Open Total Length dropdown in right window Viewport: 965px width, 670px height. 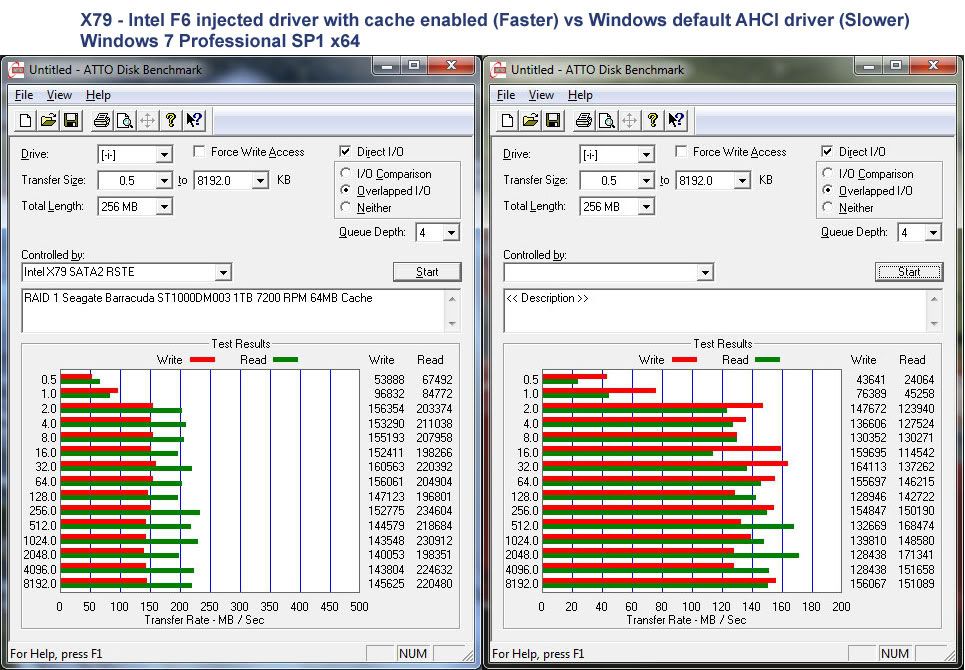[646, 207]
